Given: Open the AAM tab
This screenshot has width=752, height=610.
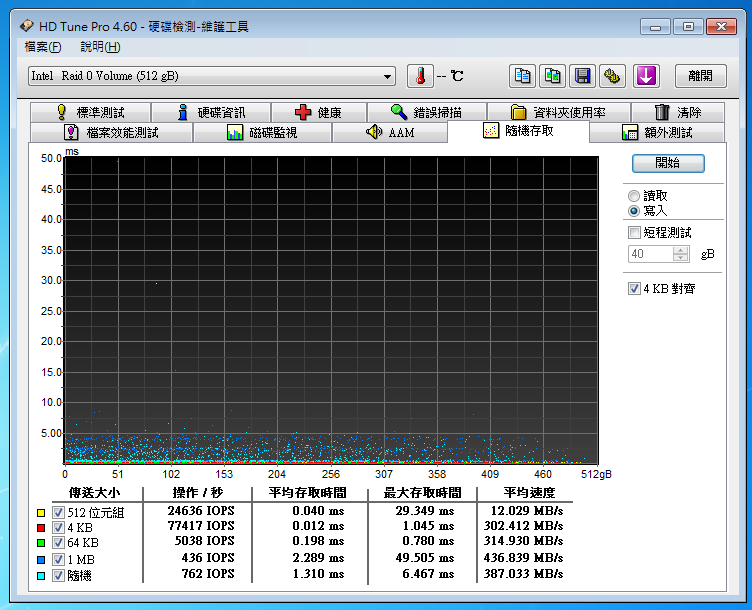Looking at the screenshot, I should click(x=390, y=132).
